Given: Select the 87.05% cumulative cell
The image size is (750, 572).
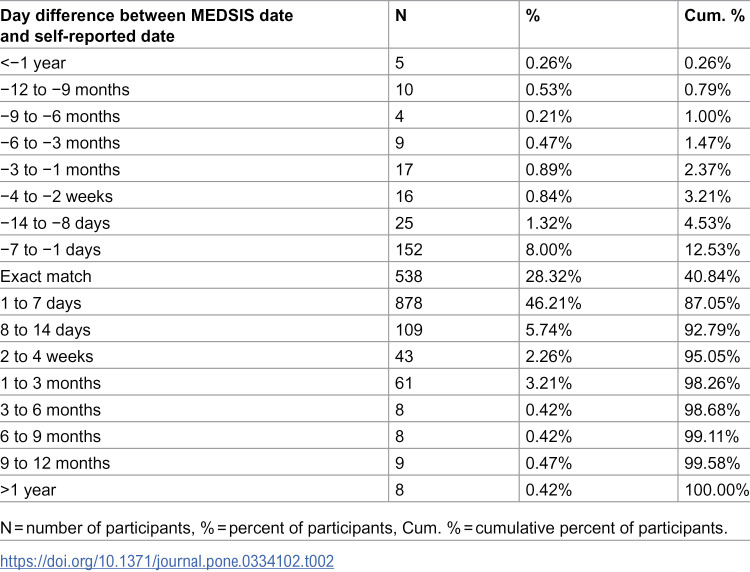Looking at the screenshot, I should pos(712,303).
